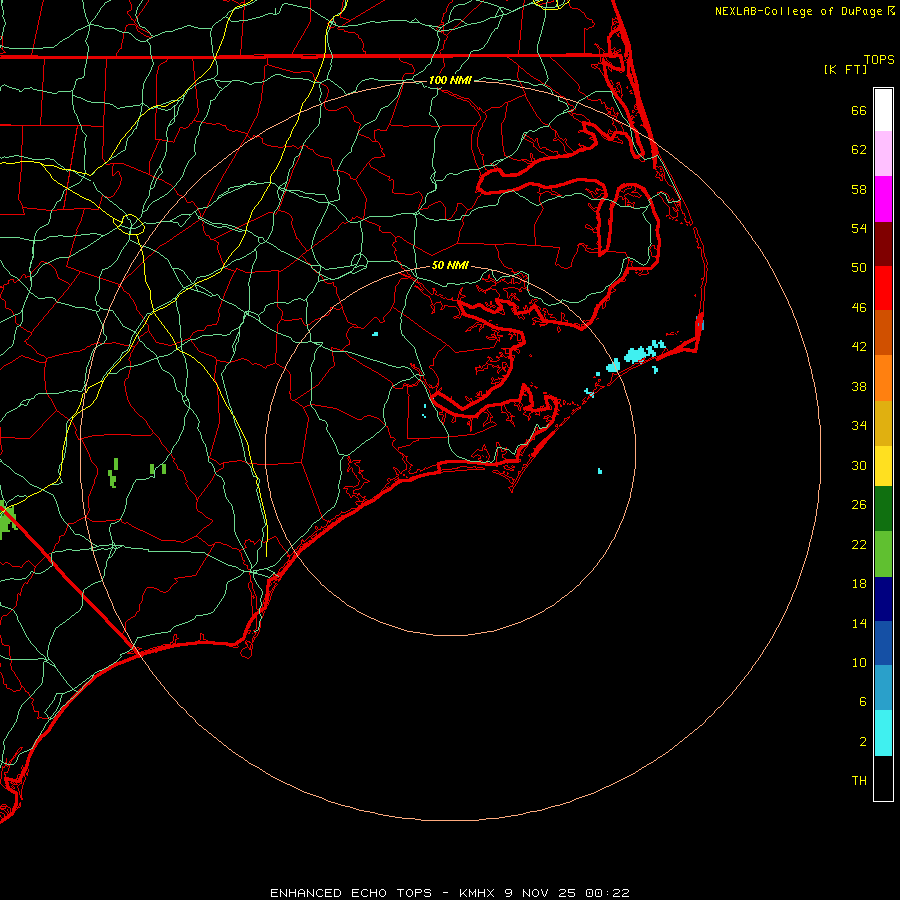Viewport: 900px width, 900px height.
Task: Click the dark orange 42 kft swatch
Action: 883,332
